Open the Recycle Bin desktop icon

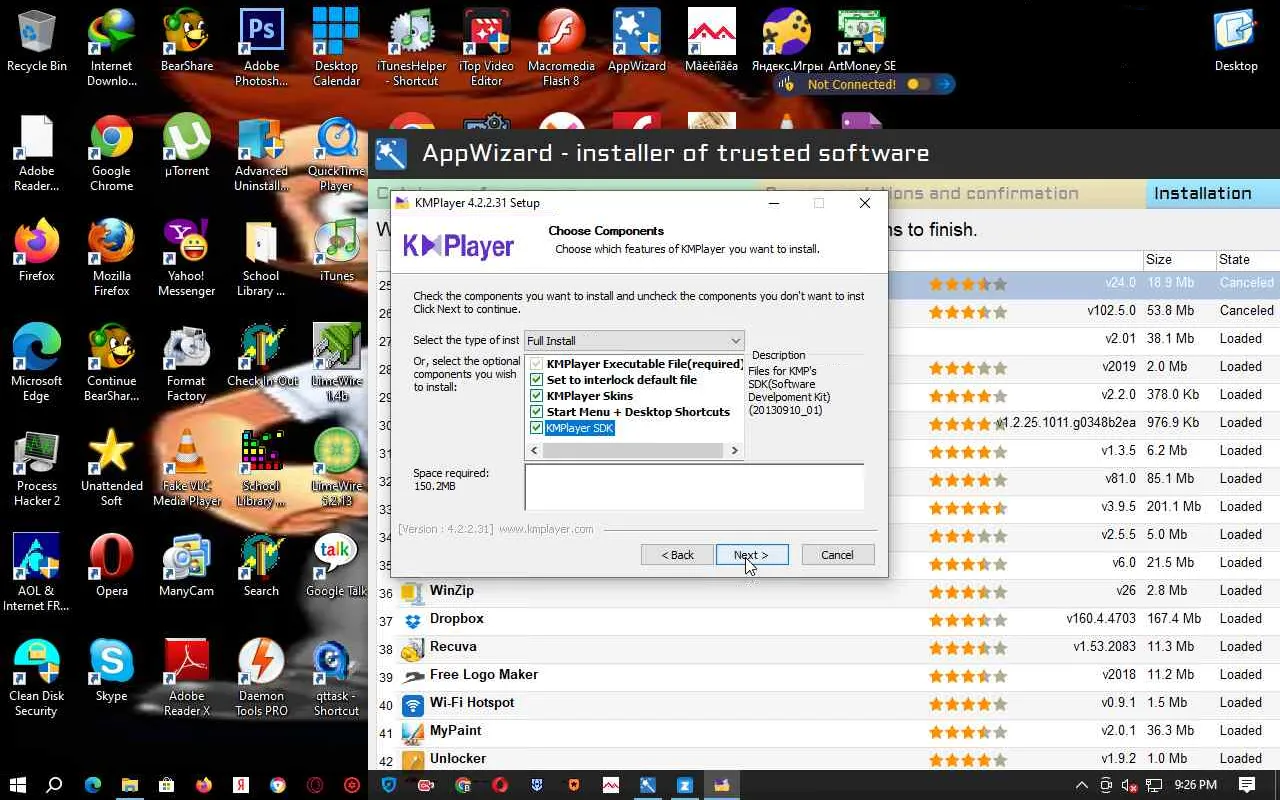tap(37, 40)
